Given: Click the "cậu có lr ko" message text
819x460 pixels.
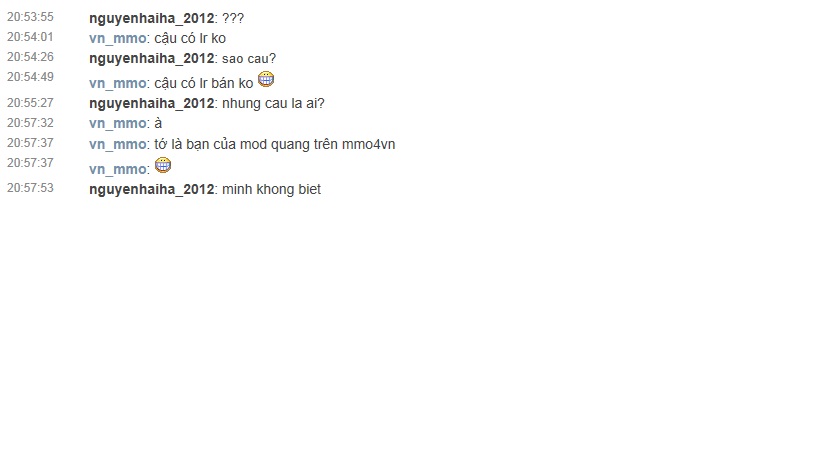Looking at the screenshot, I should 190,38.
